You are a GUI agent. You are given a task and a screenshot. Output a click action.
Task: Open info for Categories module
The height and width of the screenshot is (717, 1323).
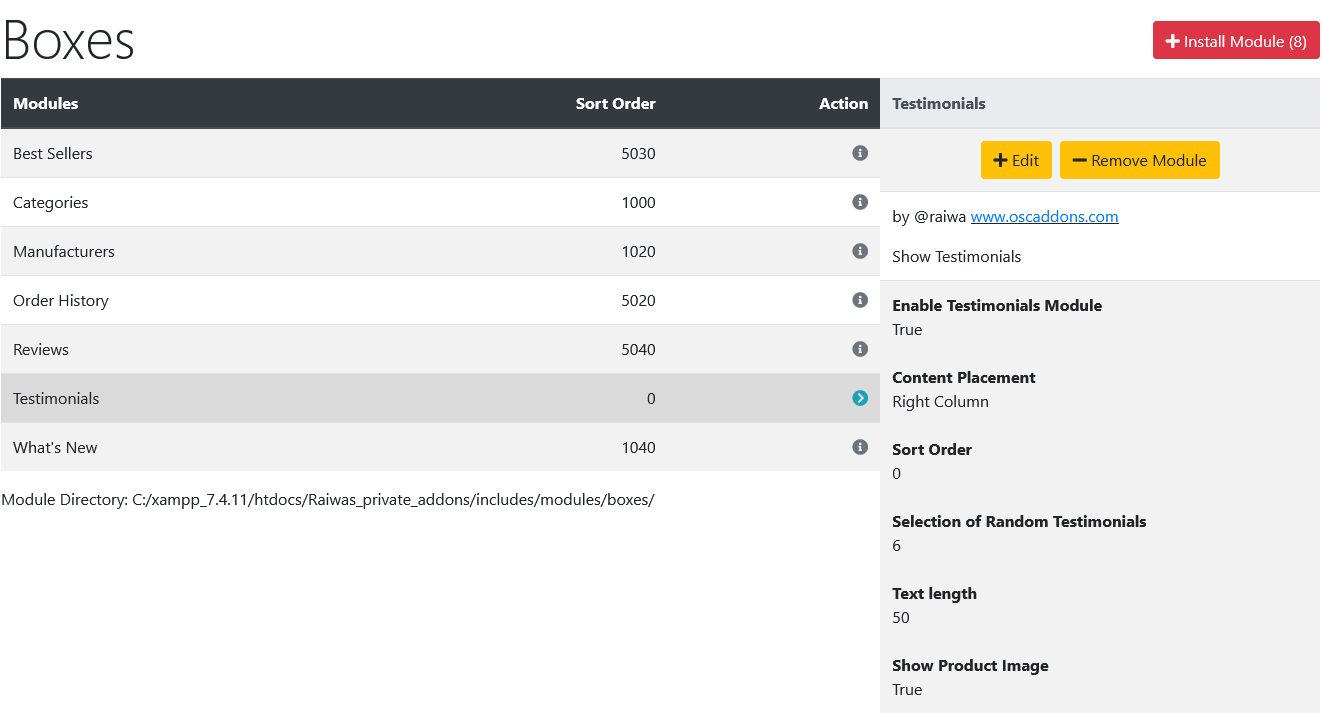tap(860, 202)
